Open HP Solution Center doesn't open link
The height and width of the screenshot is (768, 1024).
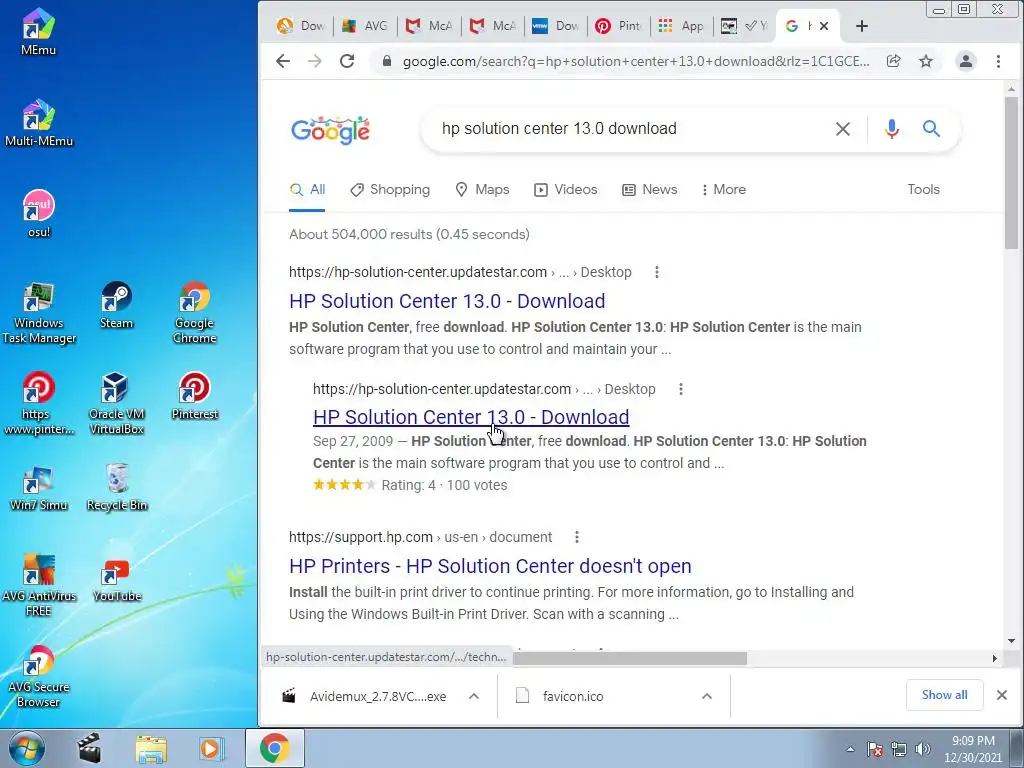(x=490, y=566)
